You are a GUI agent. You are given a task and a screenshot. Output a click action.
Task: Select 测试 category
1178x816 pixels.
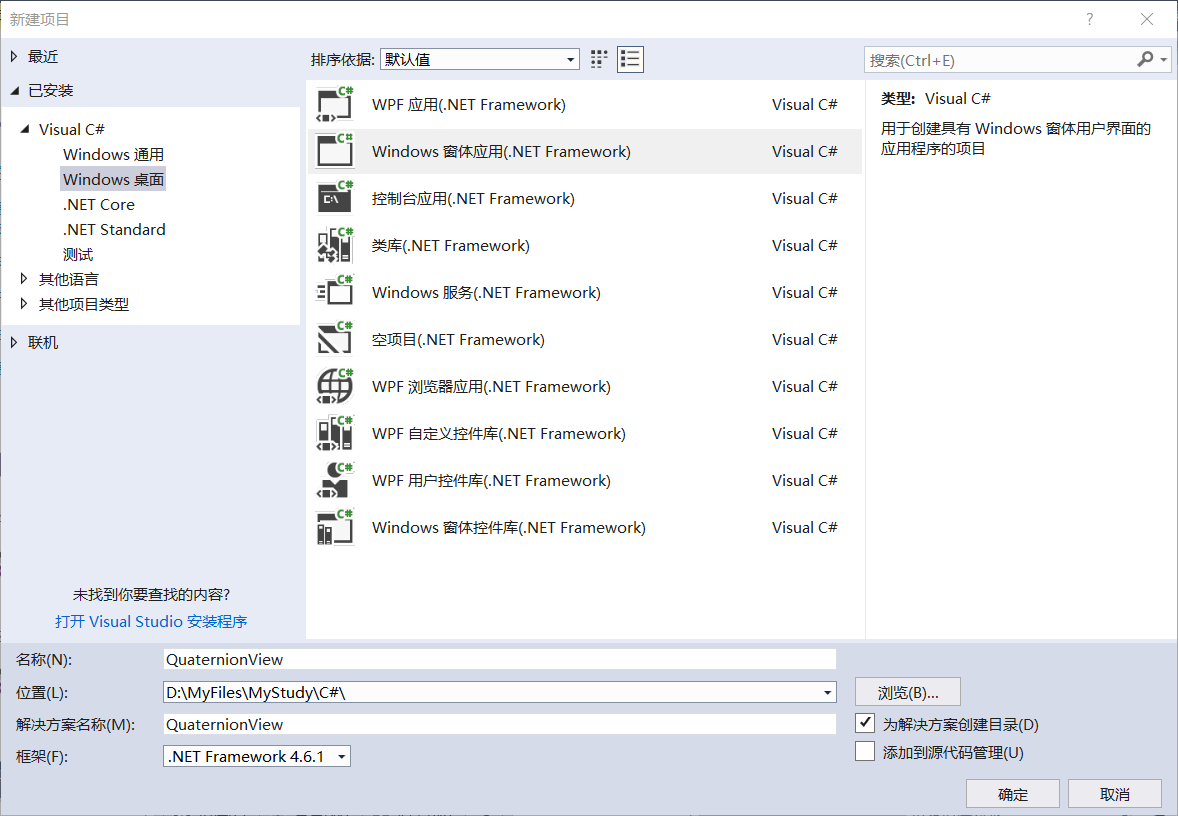pyautogui.click(x=78, y=254)
